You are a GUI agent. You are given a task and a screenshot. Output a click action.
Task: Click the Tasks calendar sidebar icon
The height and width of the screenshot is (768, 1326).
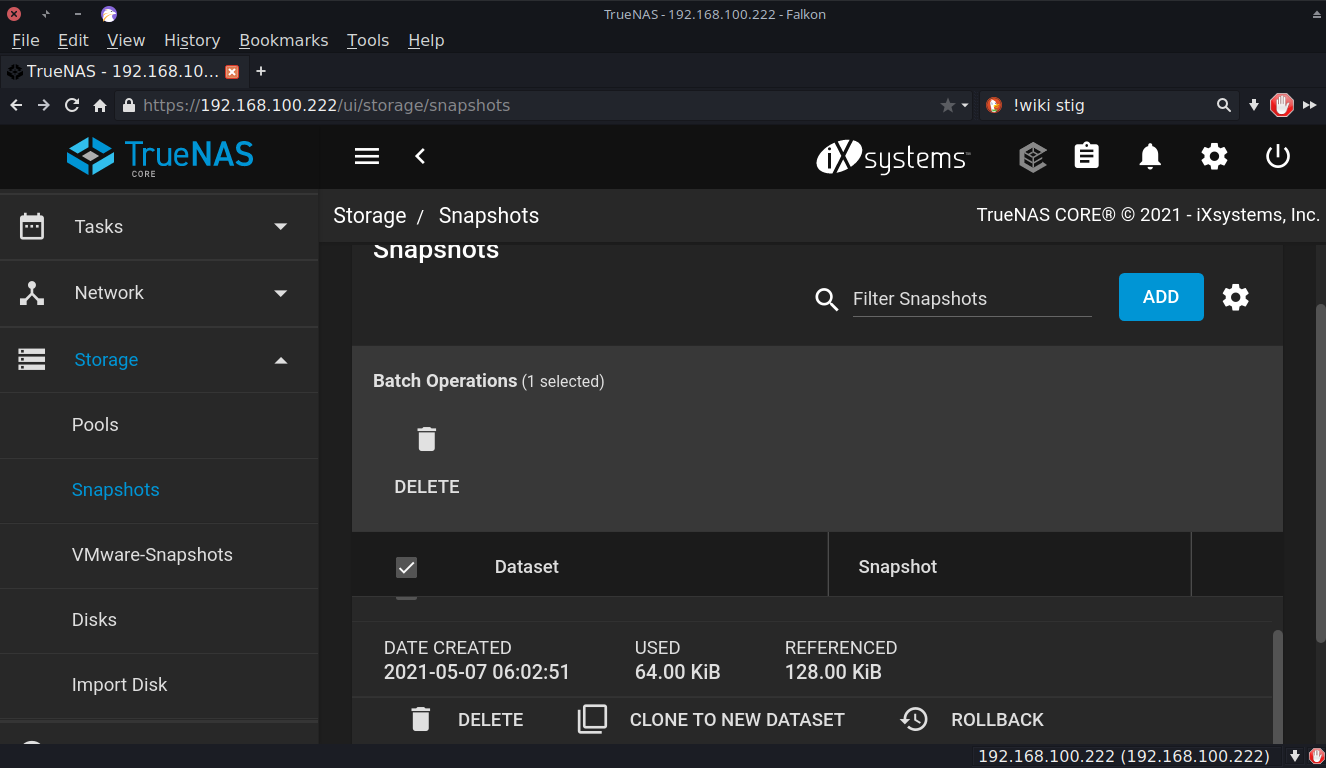pyautogui.click(x=32, y=226)
